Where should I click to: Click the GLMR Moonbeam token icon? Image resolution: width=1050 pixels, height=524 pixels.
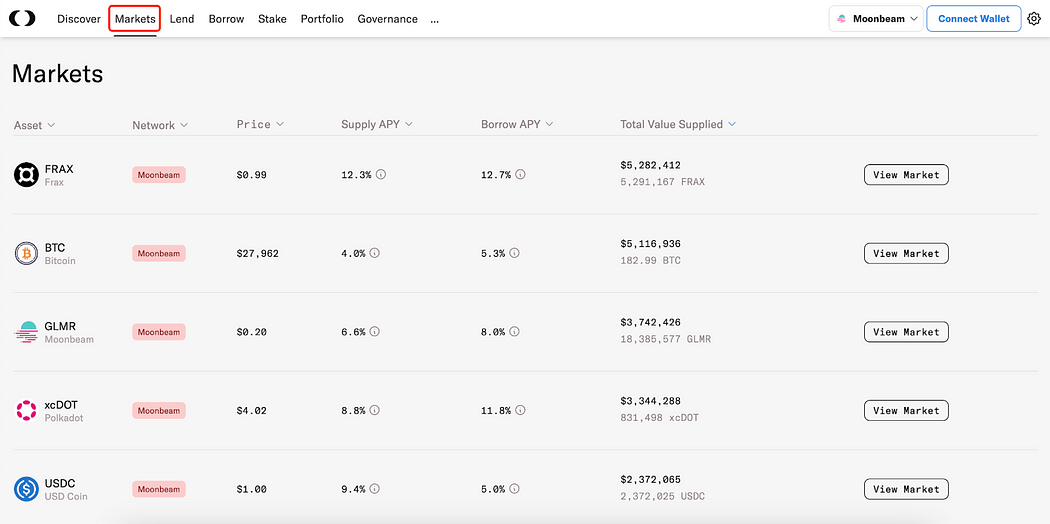27,332
